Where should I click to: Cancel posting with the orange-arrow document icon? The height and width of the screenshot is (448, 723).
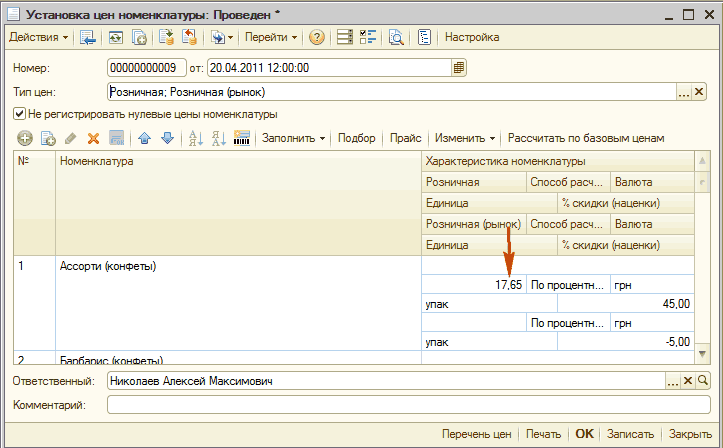click(x=190, y=37)
